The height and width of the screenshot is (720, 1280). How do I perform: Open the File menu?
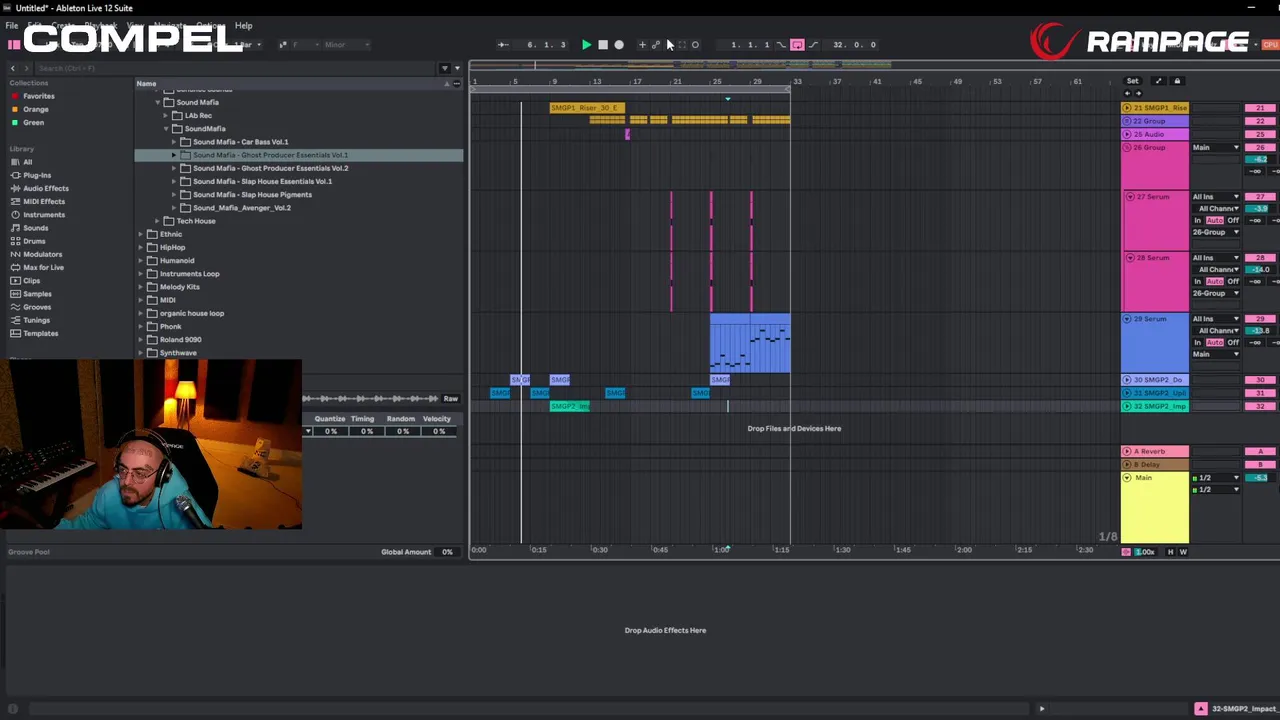tap(12, 25)
